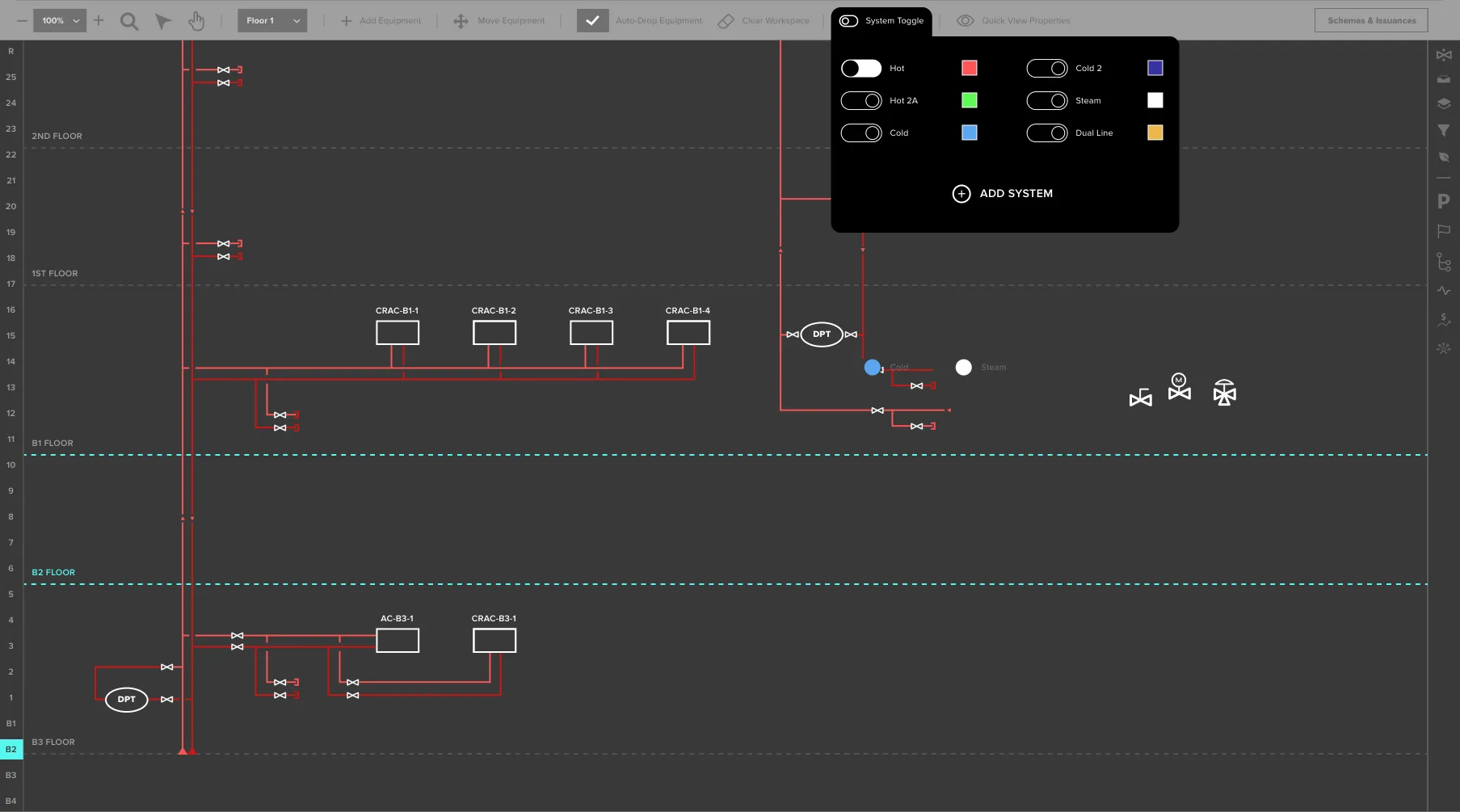
Task: Toggle the Hot system switch
Action: tap(861, 69)
